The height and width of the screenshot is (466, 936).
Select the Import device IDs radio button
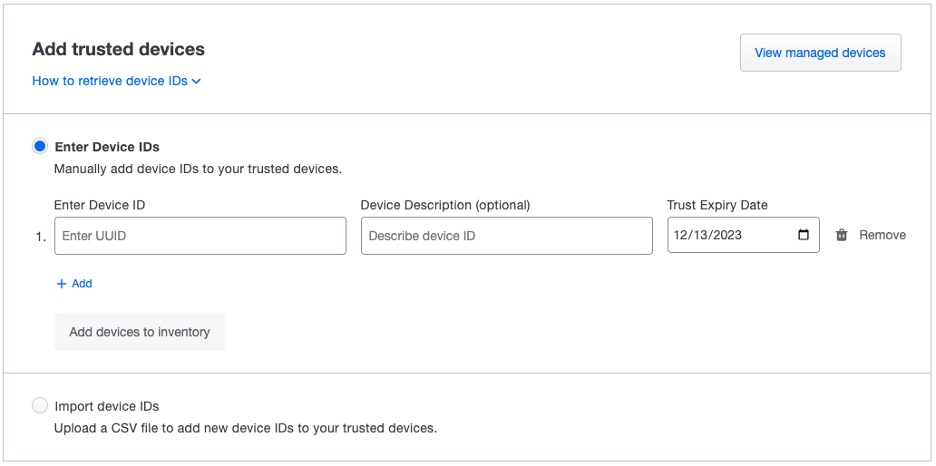[40, 406]
